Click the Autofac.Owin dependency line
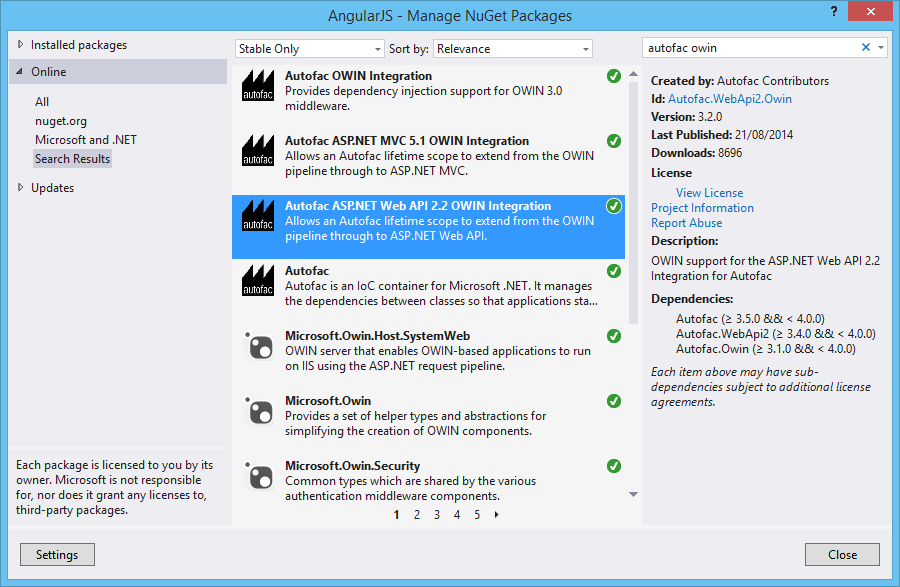 pos(766,348)
